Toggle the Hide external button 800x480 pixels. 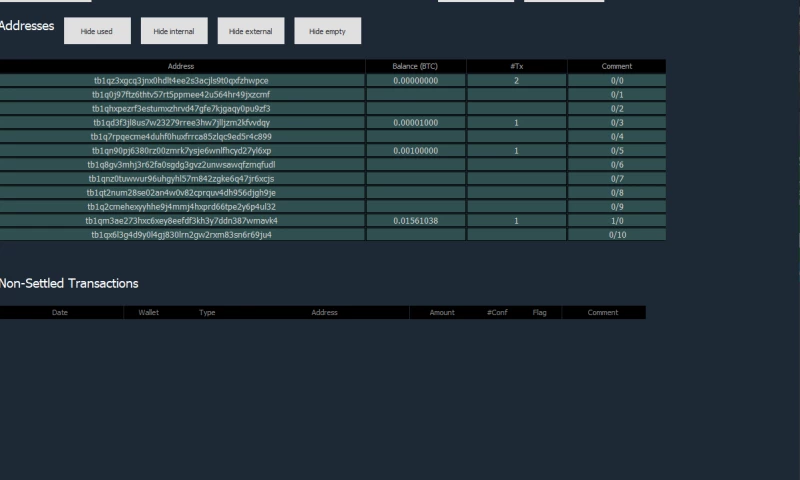(x=251, y=31)
